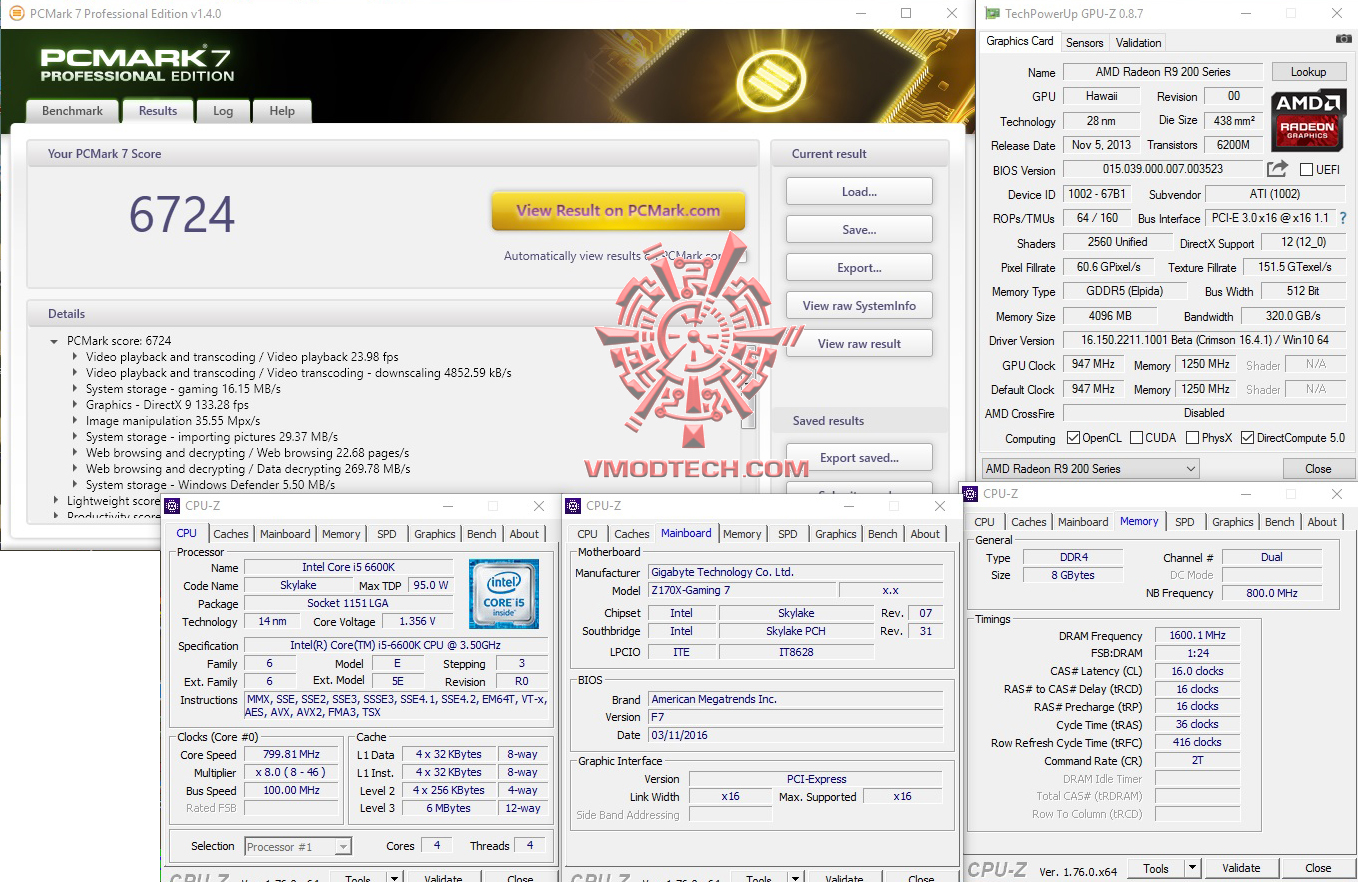
Task: Click the Lookup button in GPU-Z
Action: coord(1308,72)
